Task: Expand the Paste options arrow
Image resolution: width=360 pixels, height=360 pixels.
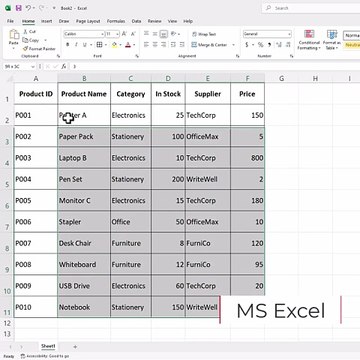Action: [x=14, y=49]
